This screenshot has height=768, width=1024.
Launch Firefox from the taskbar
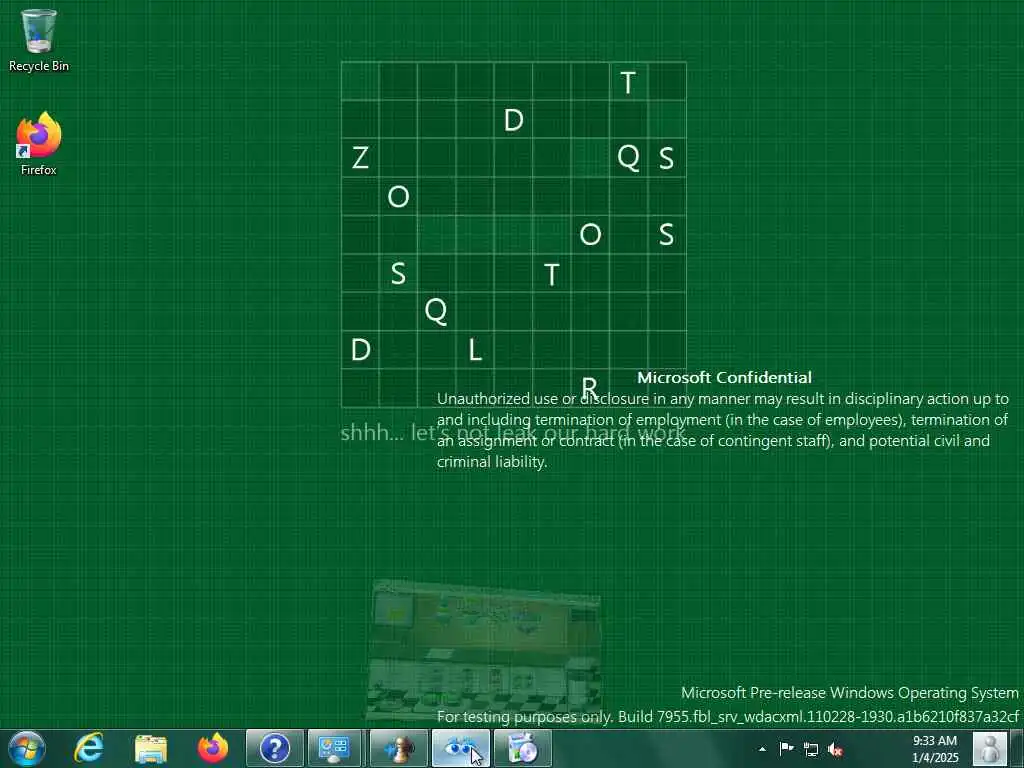tap(213, 748)
